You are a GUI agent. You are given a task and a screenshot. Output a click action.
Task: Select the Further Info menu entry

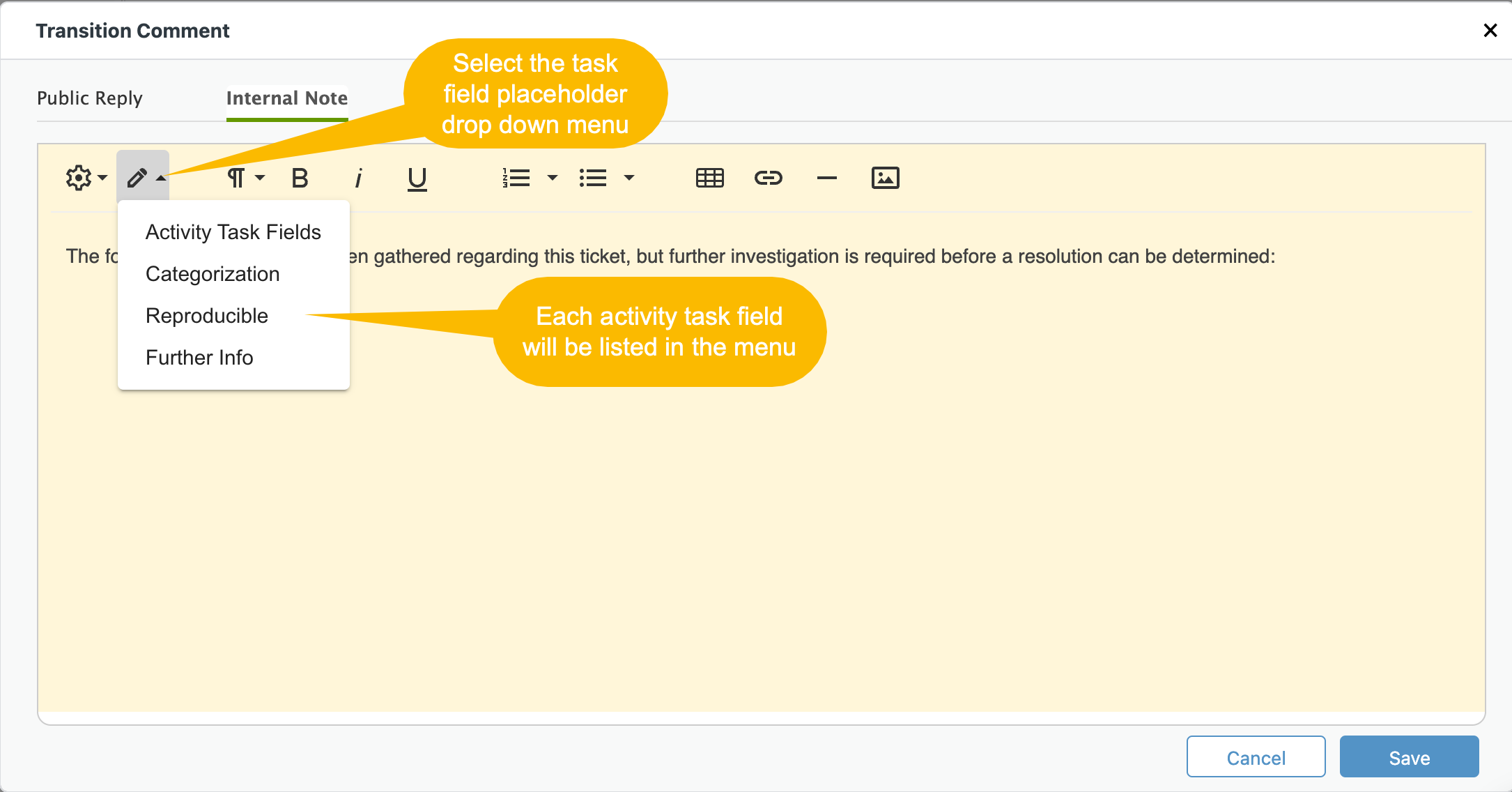click(x=233, y=358)
